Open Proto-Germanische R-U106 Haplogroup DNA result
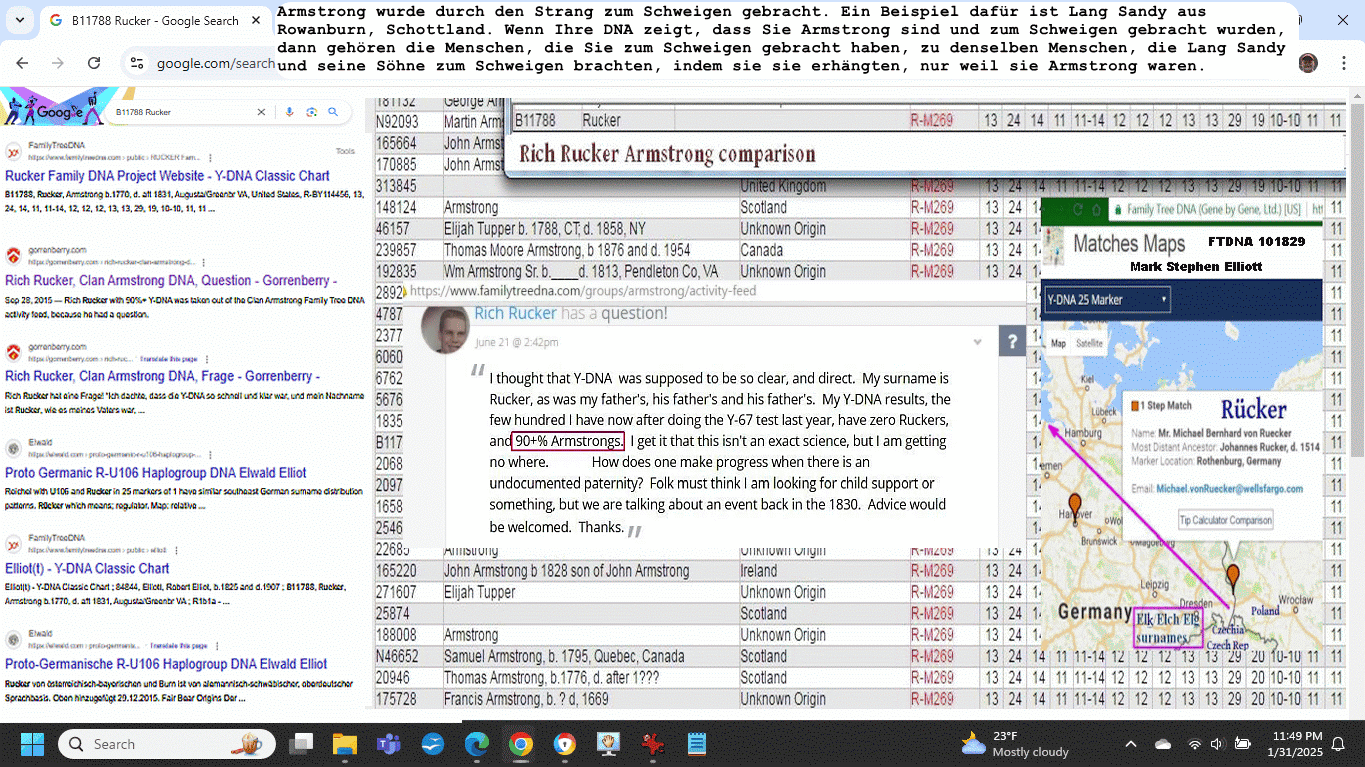The width and height of the screenshot is (1365, 767). 166,664
